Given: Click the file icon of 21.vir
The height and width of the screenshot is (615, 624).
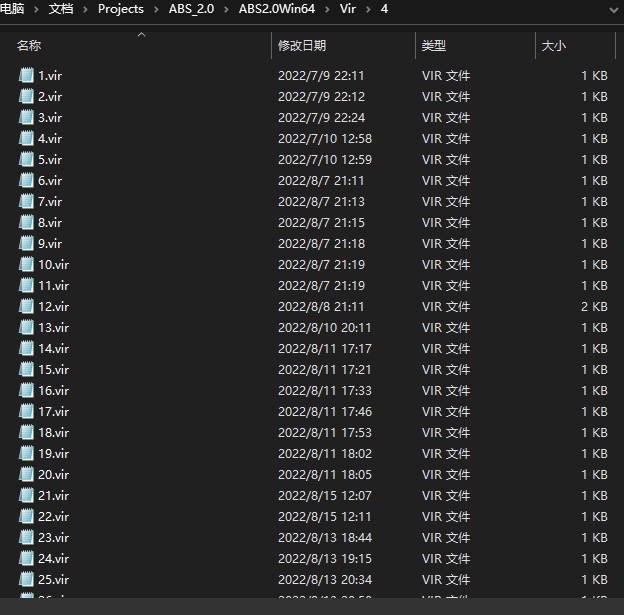Looking at the screenshot, I should pos(26,495).
